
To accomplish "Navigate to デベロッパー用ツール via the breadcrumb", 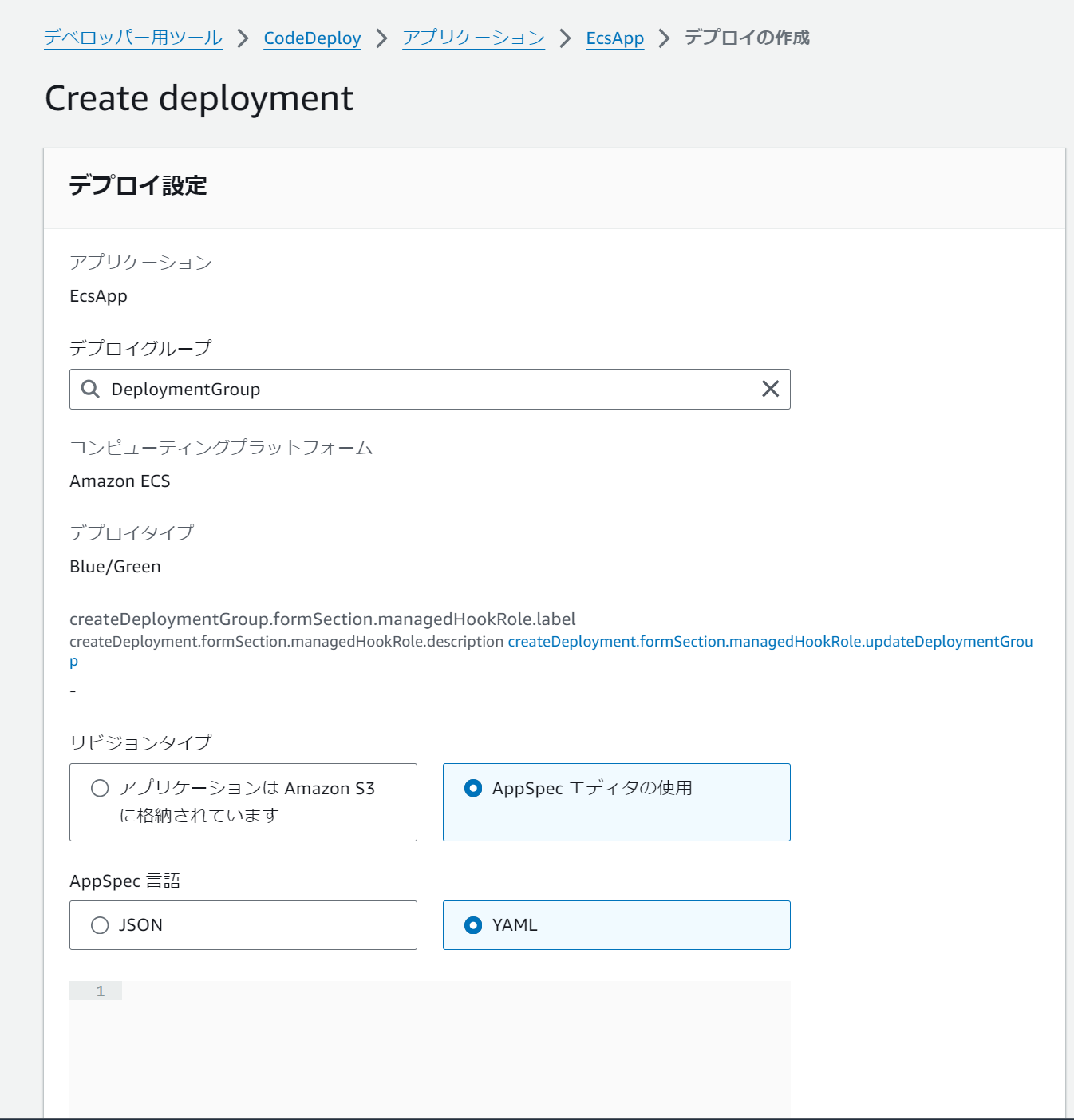I will coord(132,38).
